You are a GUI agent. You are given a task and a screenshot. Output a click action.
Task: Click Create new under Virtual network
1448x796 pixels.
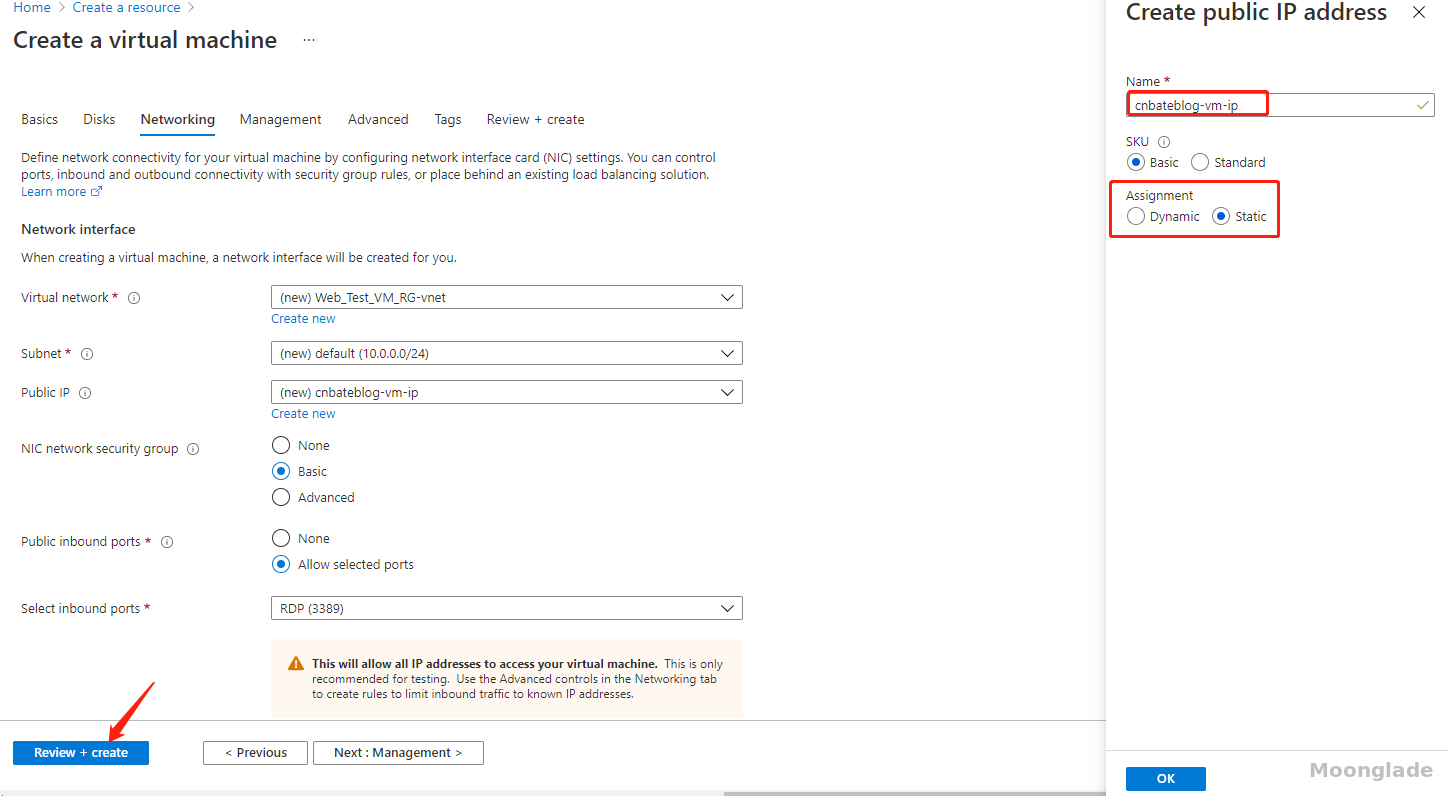(303, 319)
